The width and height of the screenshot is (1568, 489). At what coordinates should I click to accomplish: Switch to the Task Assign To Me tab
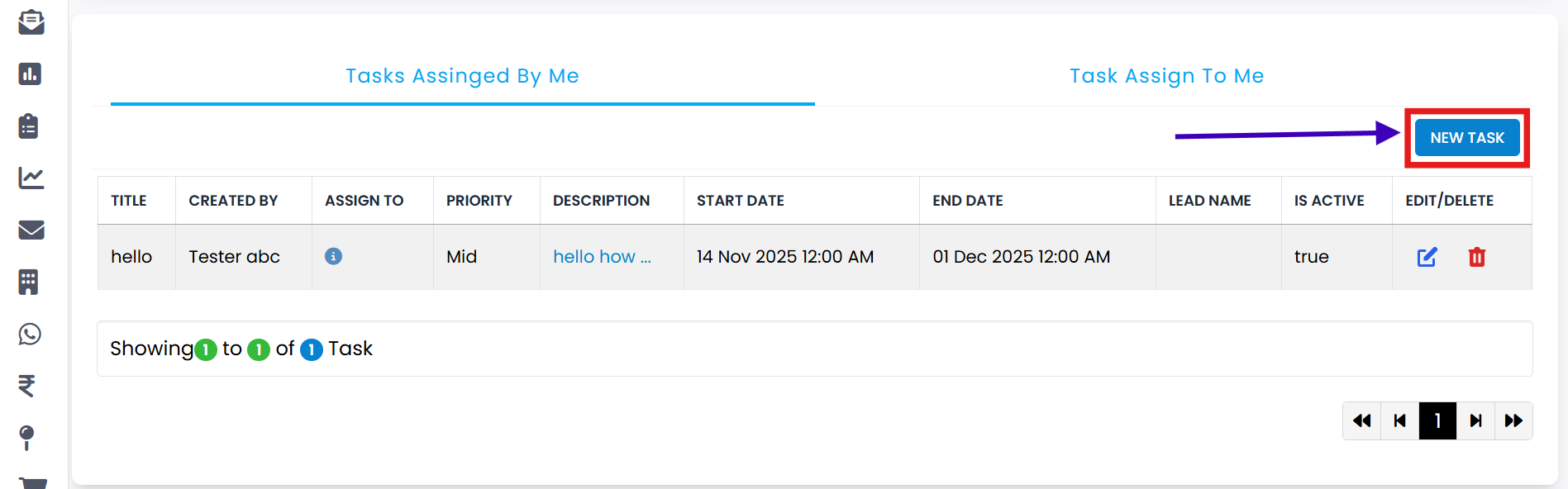click(x=1166, y=76)
